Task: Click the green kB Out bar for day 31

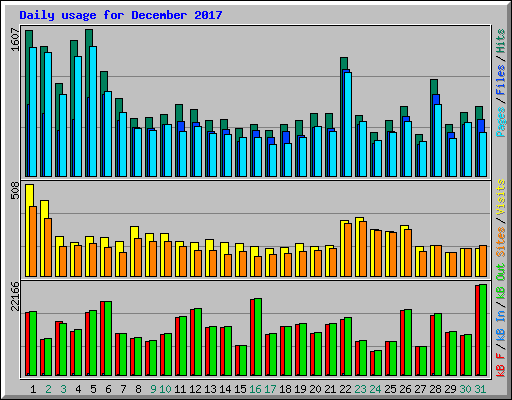Action: (483, 330)
